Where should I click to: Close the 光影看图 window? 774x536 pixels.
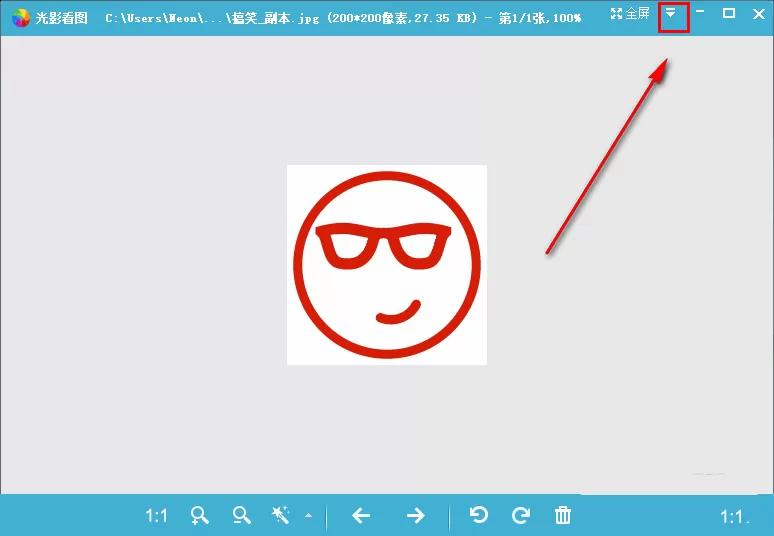click(x=759, y=14)
